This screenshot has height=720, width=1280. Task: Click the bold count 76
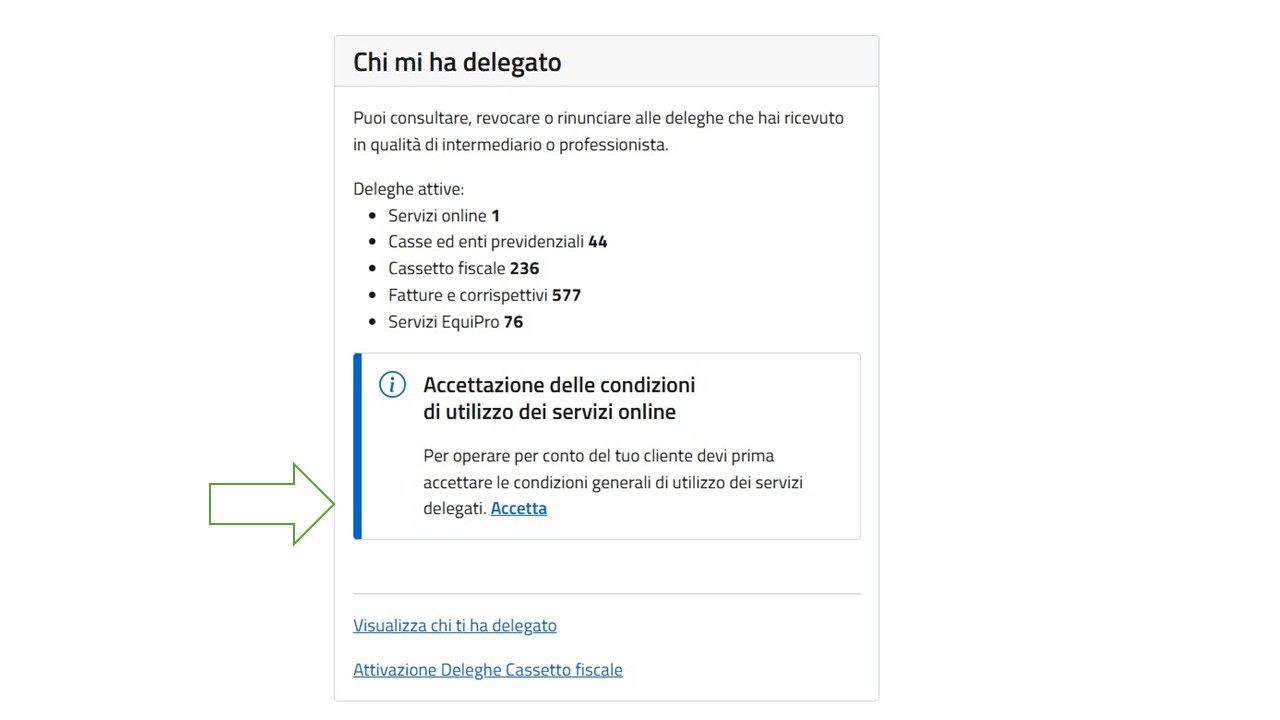[513, 322]
